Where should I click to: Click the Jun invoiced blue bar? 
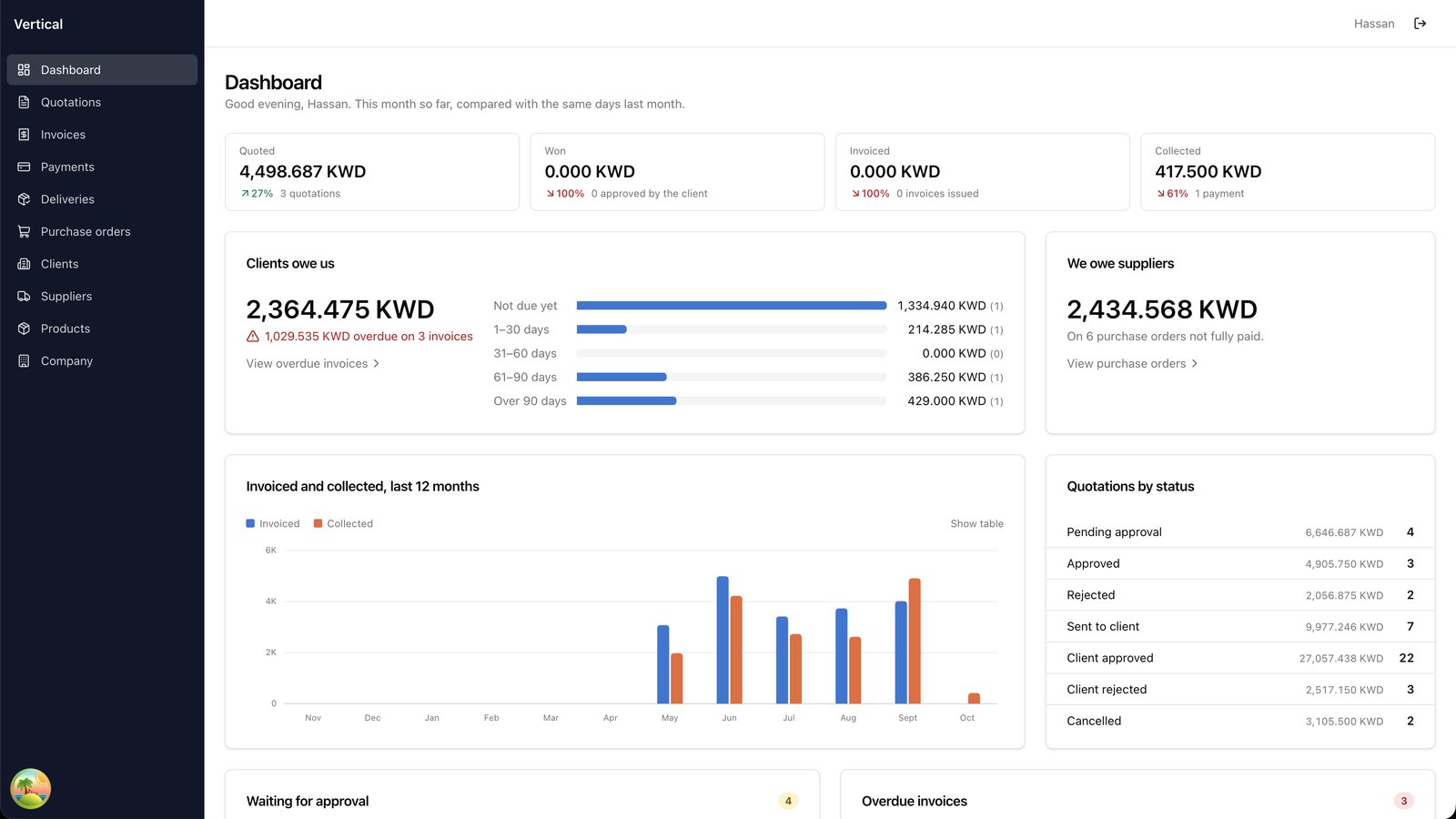point(723,640)
